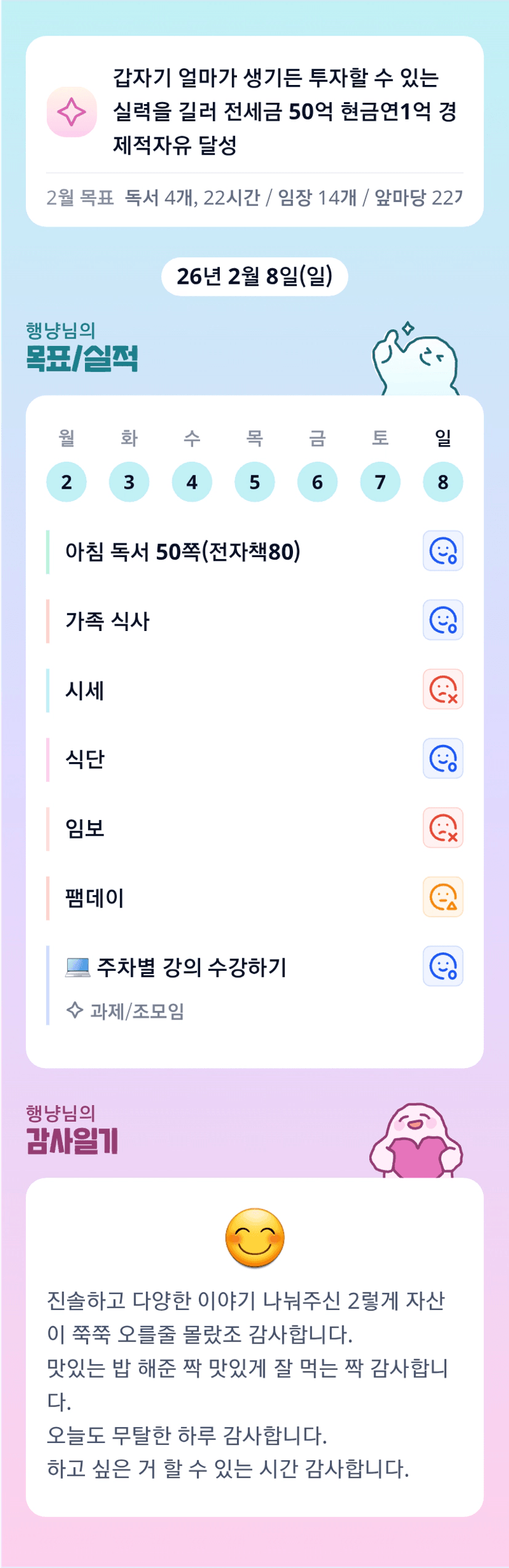Screen dimensions: 509x1568
Task: Click the 2월 목표 summary line
Action: (x=254, y=198)
